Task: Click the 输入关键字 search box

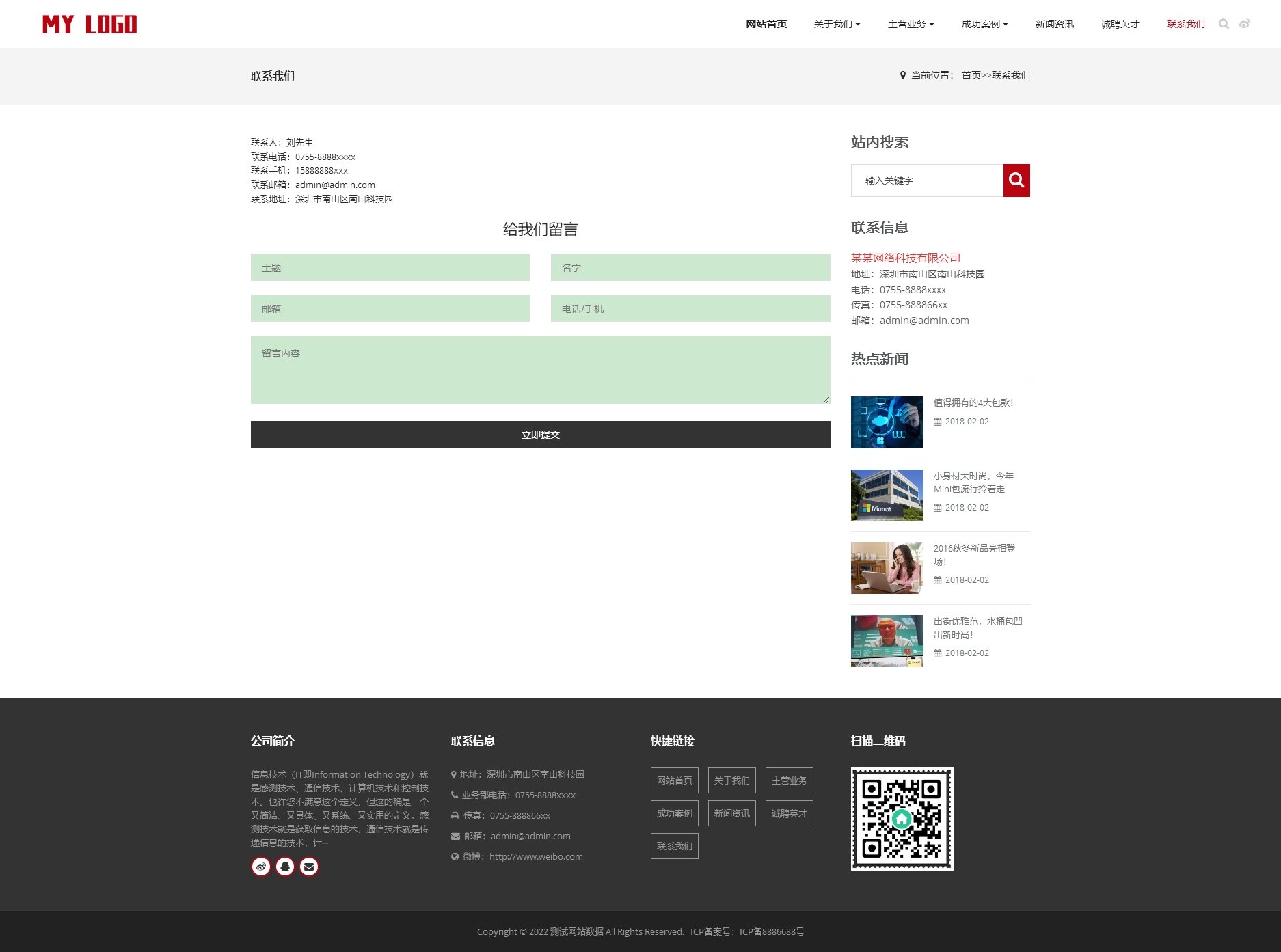Action: tap(927, 180)
